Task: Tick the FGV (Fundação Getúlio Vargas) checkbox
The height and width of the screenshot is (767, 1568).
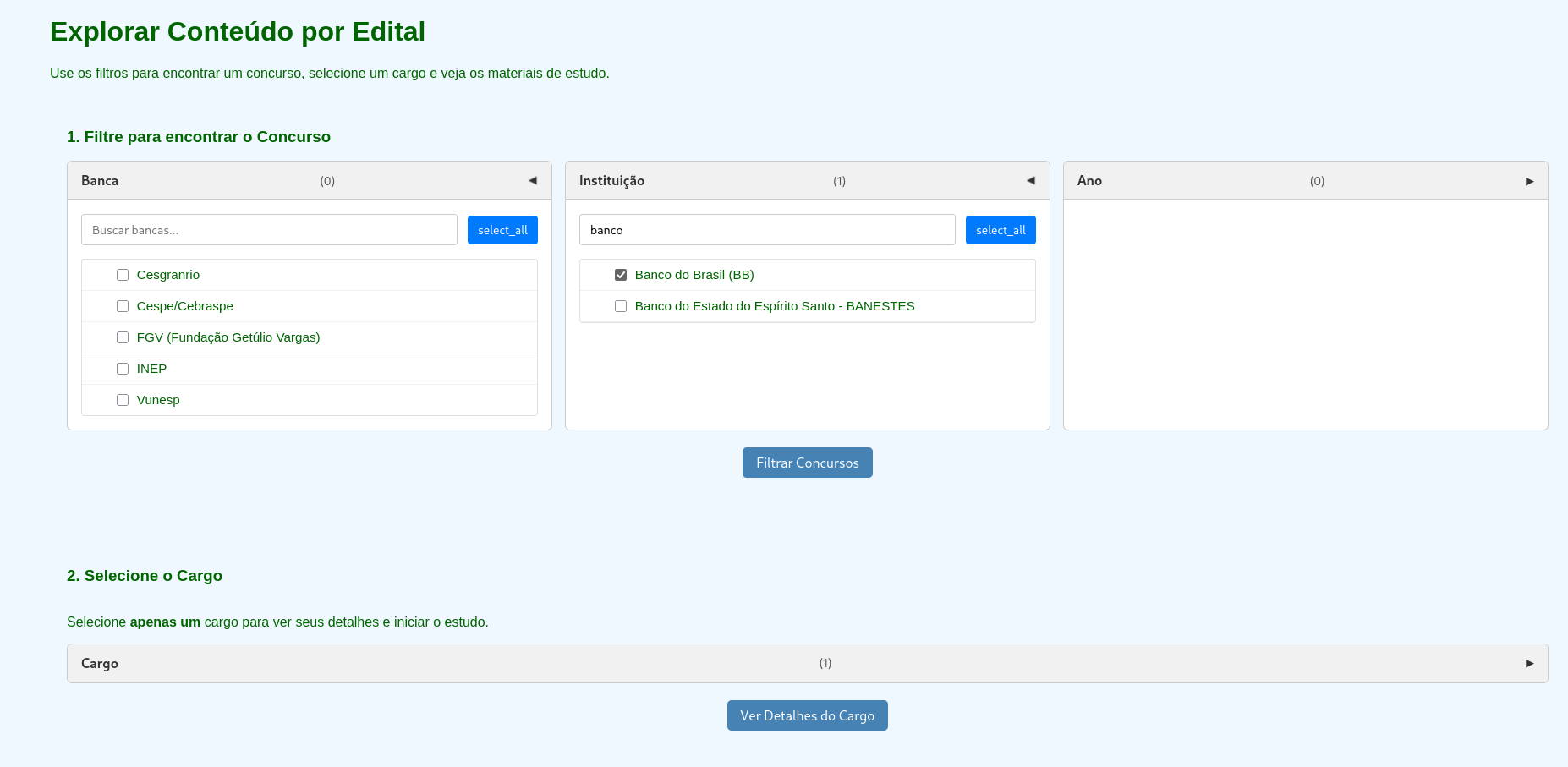Action: 123,337
